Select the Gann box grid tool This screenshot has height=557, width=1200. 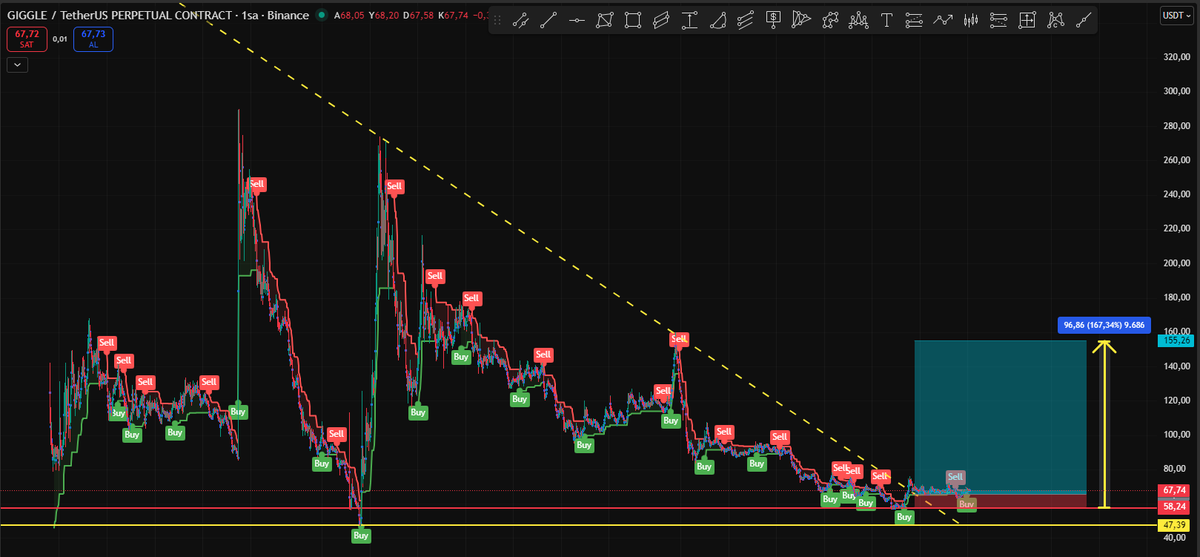point(1027,20)
